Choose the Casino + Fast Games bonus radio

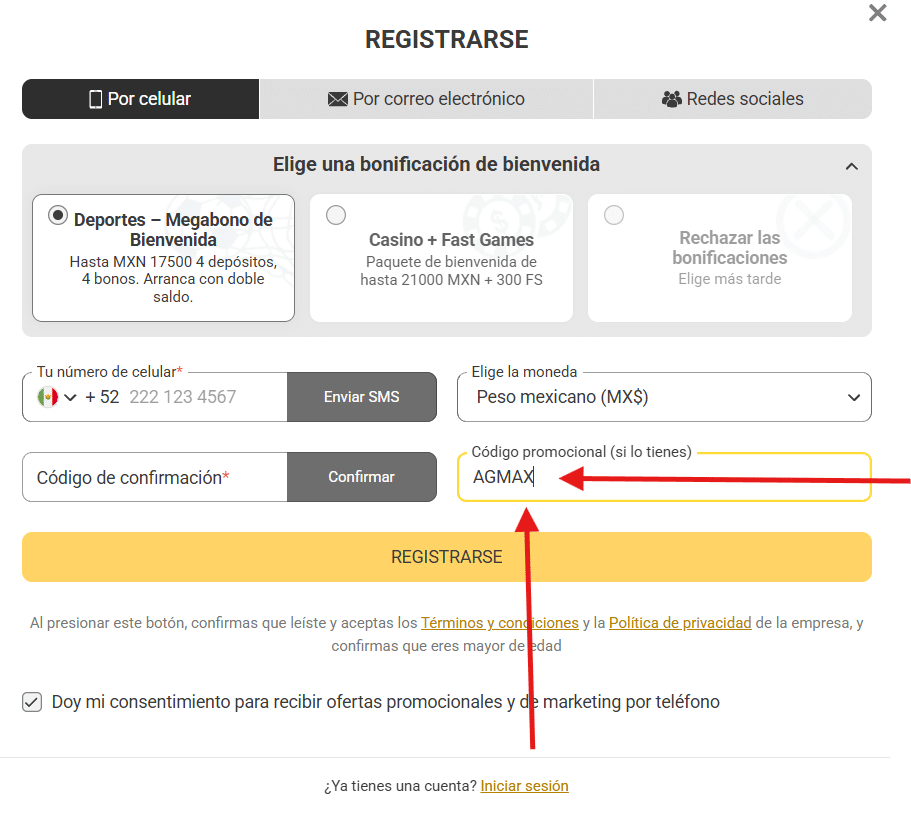tap(336, 216)
